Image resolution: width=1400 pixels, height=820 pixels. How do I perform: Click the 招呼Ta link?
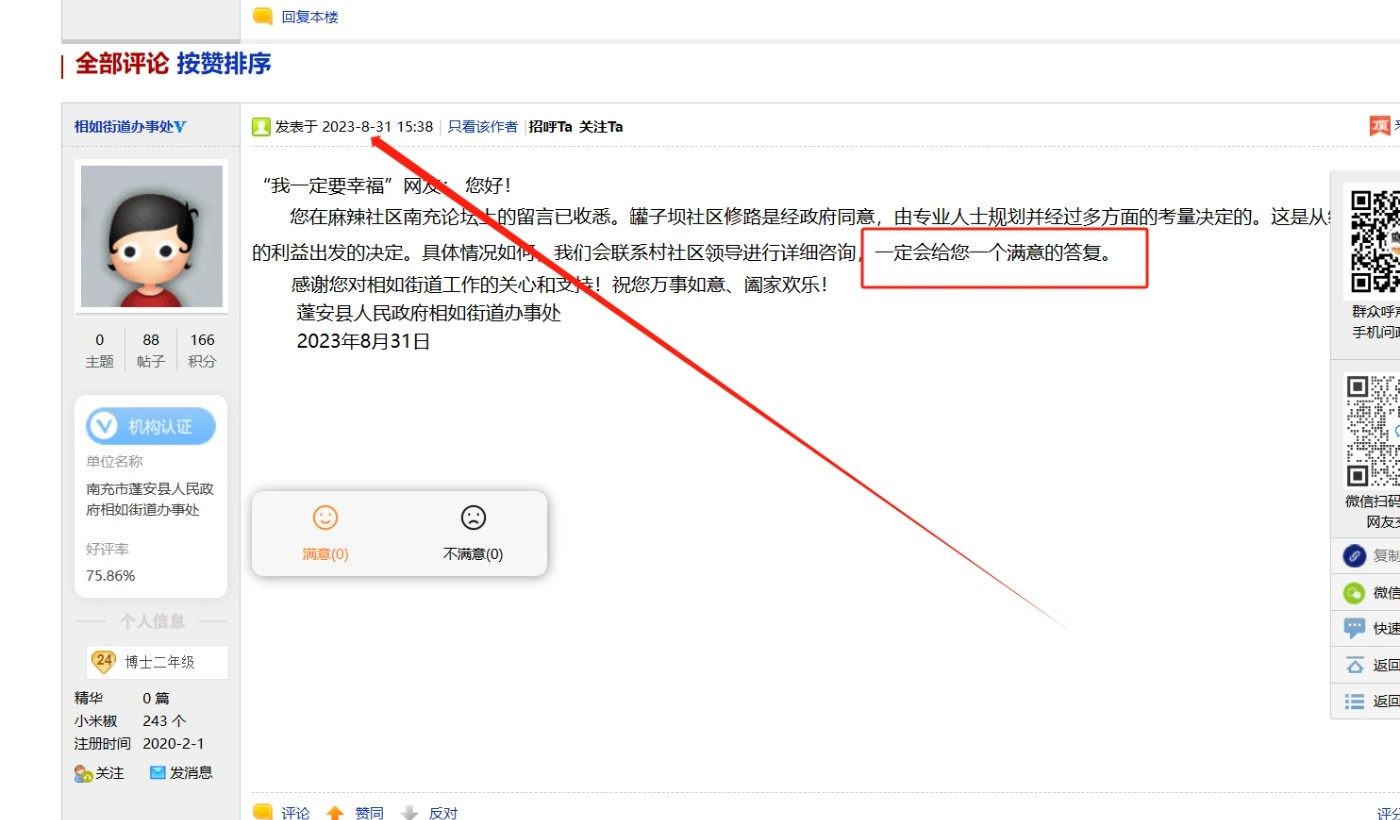(x=550, y=127)
